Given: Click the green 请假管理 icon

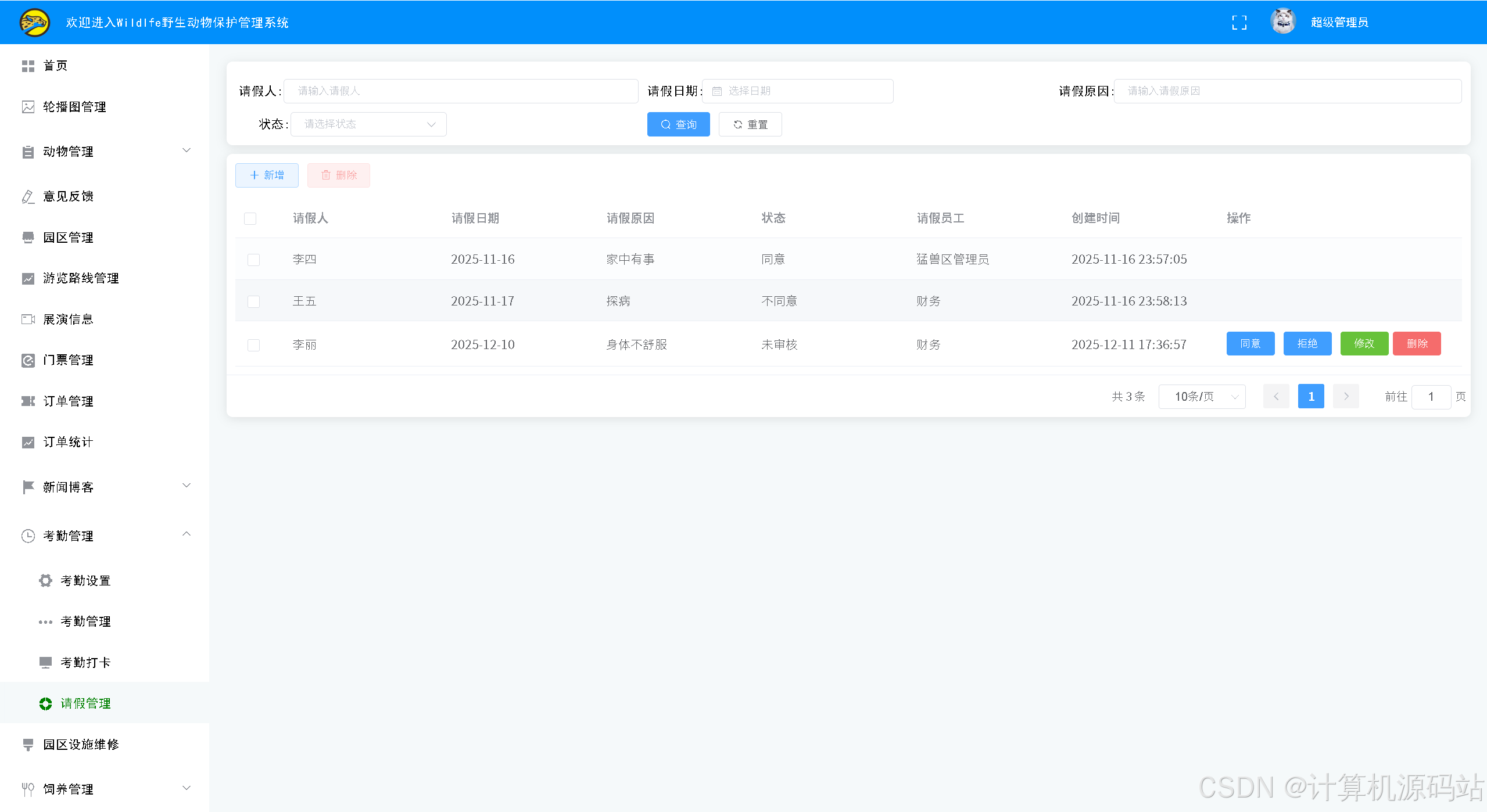Looking at the screenshot, I should coord(45,704).
